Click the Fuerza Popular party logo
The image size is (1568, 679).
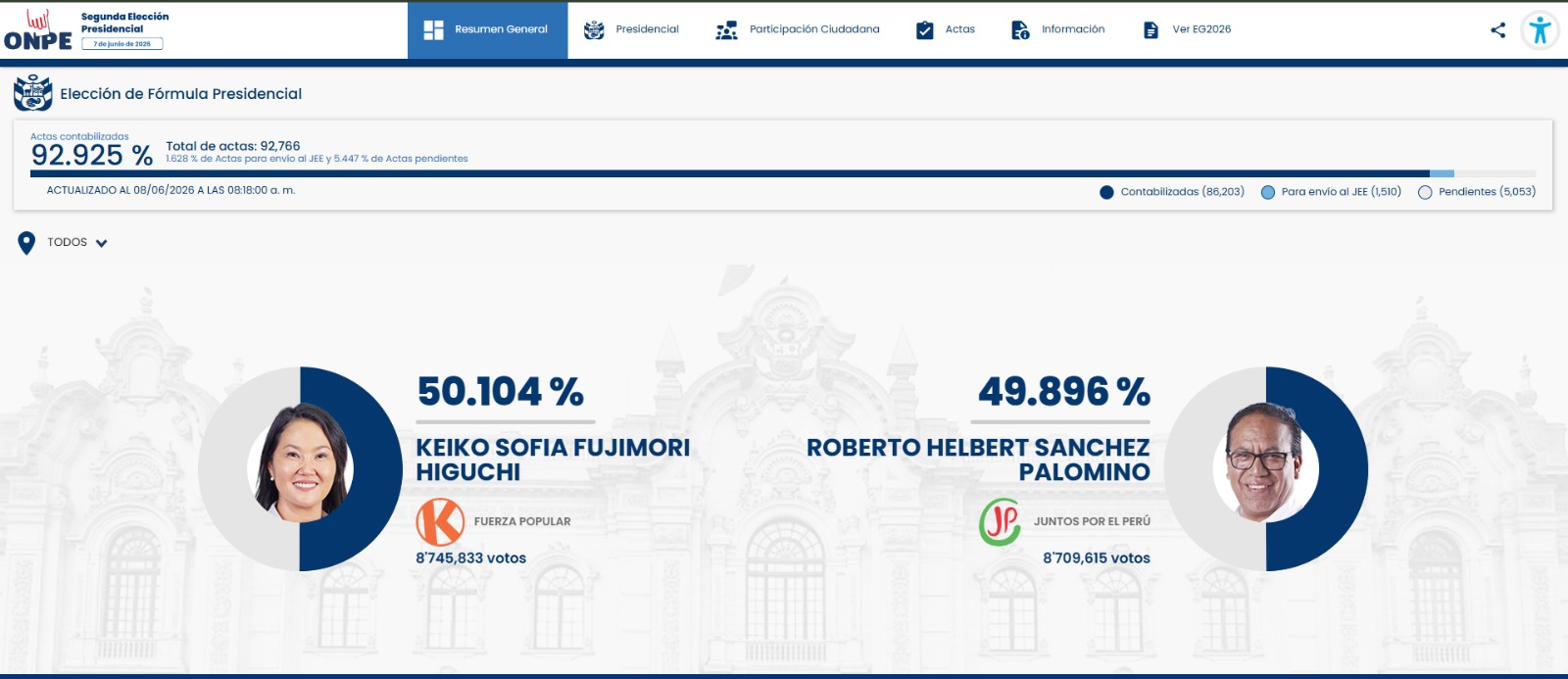(440, 522)
